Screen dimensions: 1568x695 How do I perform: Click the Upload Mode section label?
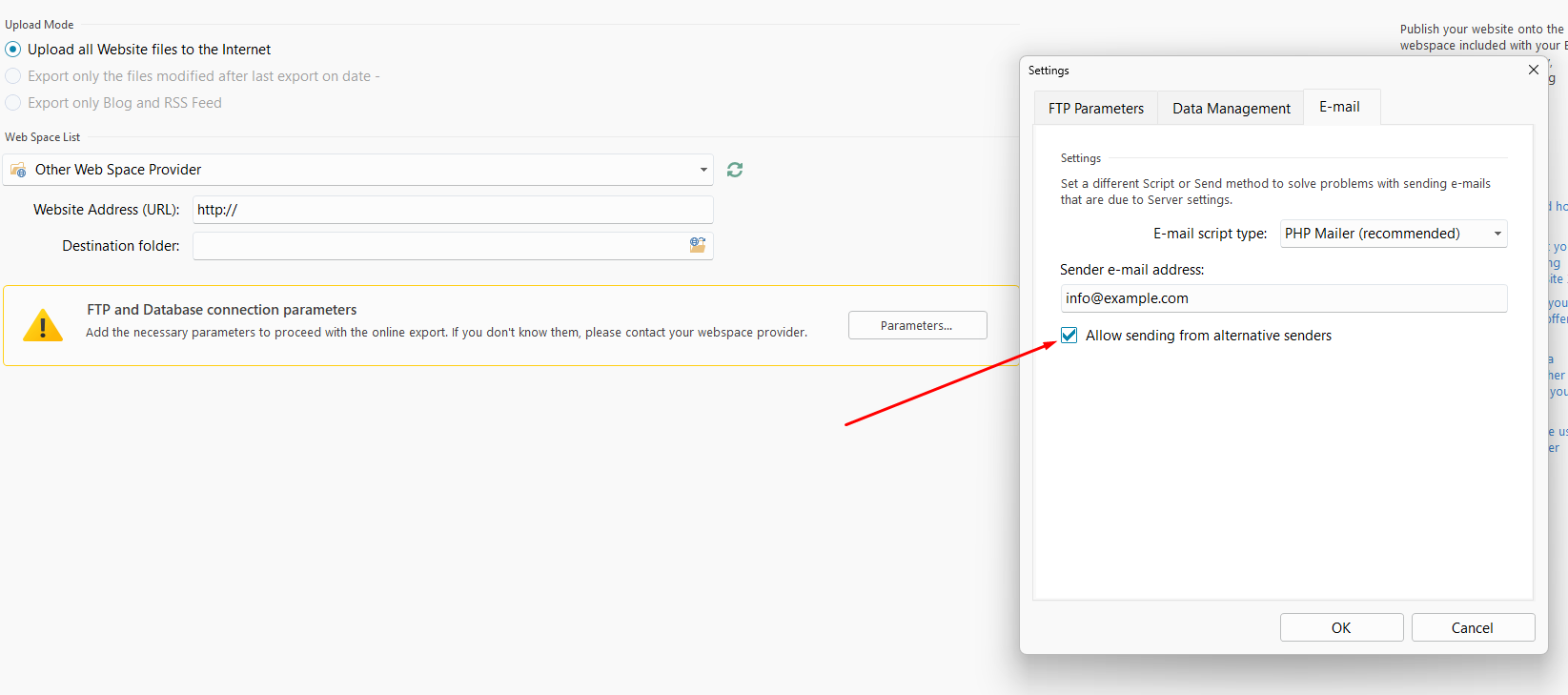coord(39,25)
